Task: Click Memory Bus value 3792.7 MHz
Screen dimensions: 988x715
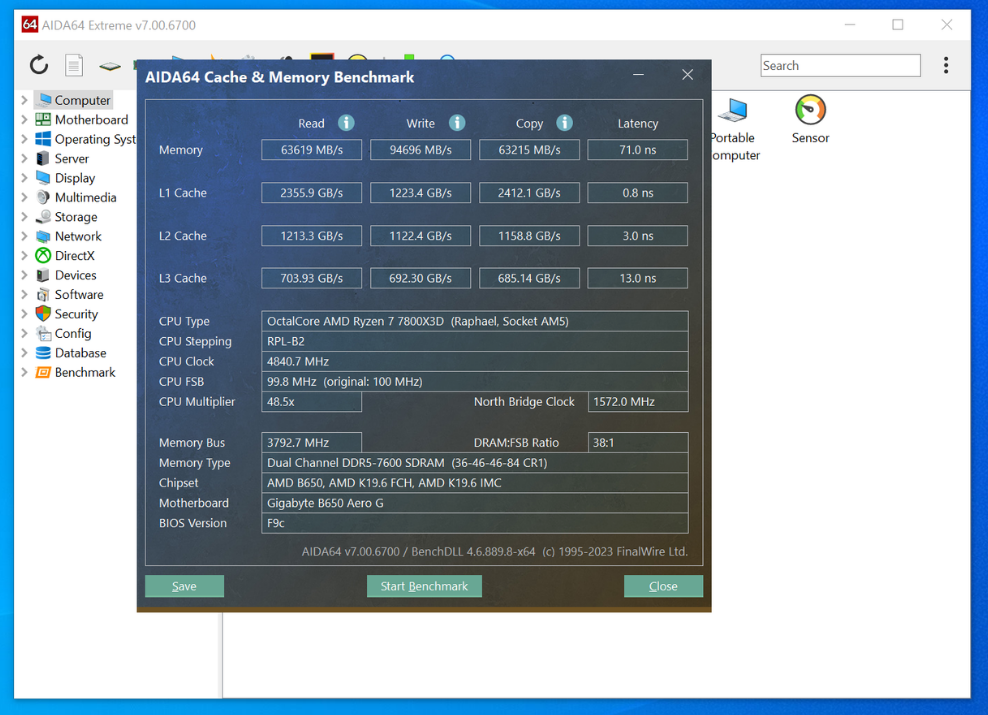Action: [x=311, y=442]
